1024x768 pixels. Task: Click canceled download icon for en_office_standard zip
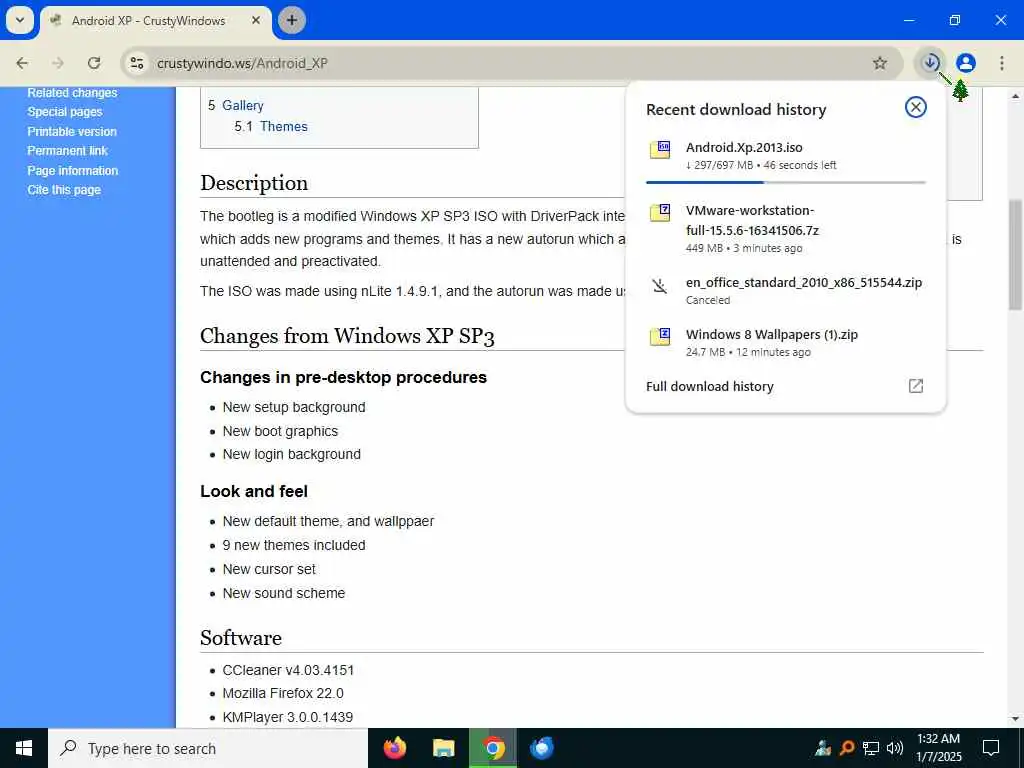click(660, 286)
